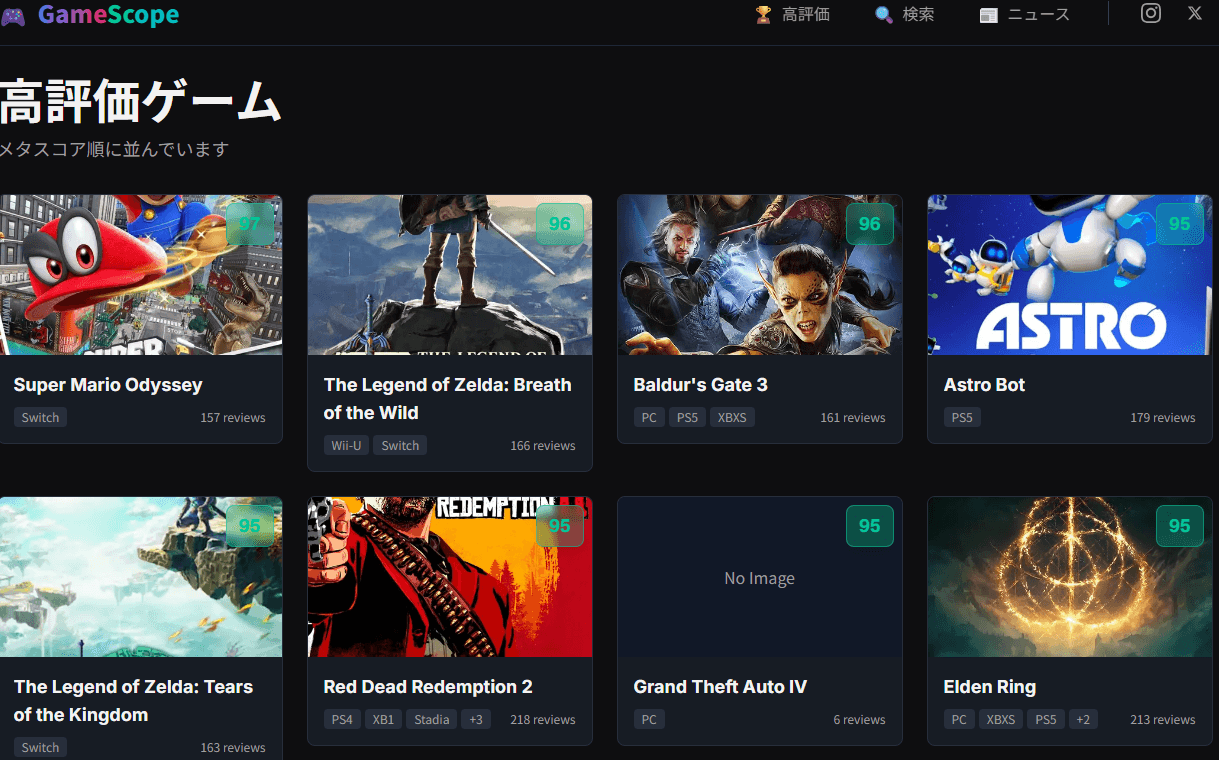Select the Wii-U tag on Breath of the Wild

347,445
